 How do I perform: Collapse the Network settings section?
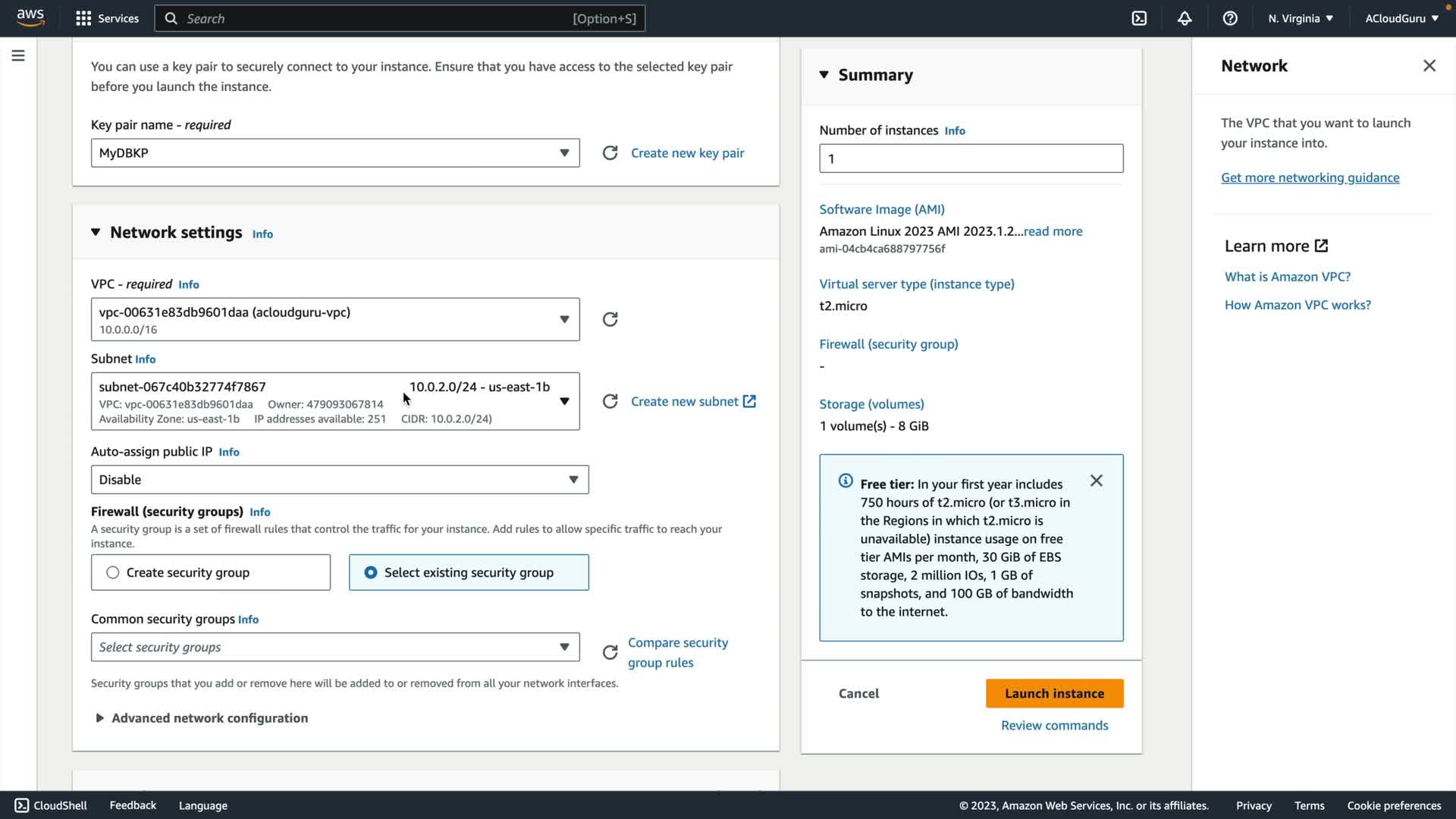click(96, 232)
